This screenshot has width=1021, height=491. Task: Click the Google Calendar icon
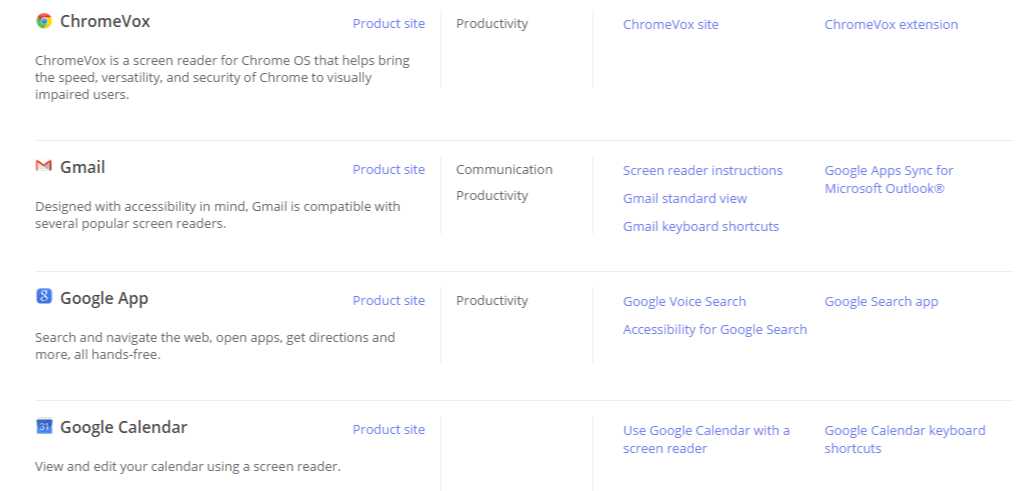pos(43,426)
